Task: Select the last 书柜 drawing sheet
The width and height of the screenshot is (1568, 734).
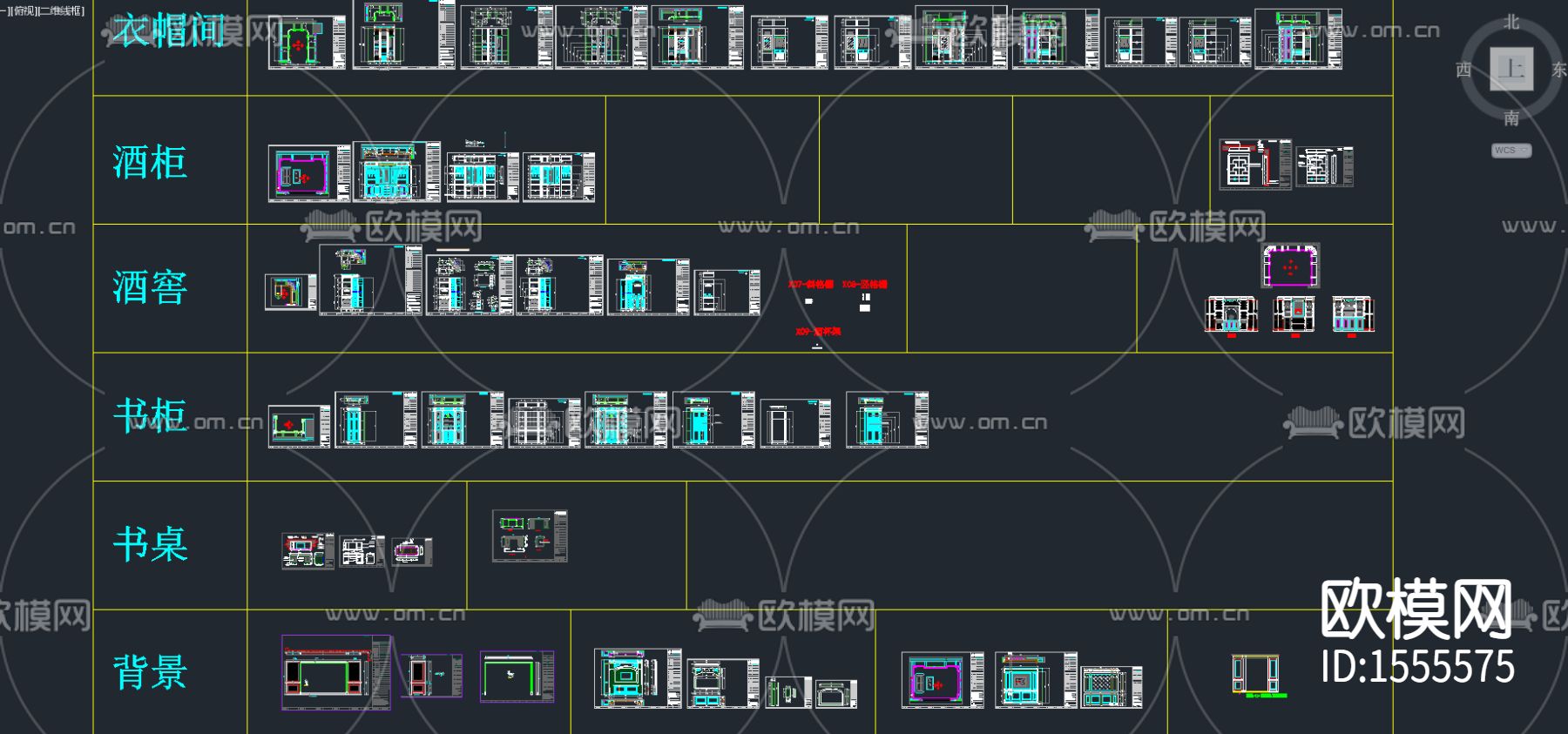Action: [887, 420]
